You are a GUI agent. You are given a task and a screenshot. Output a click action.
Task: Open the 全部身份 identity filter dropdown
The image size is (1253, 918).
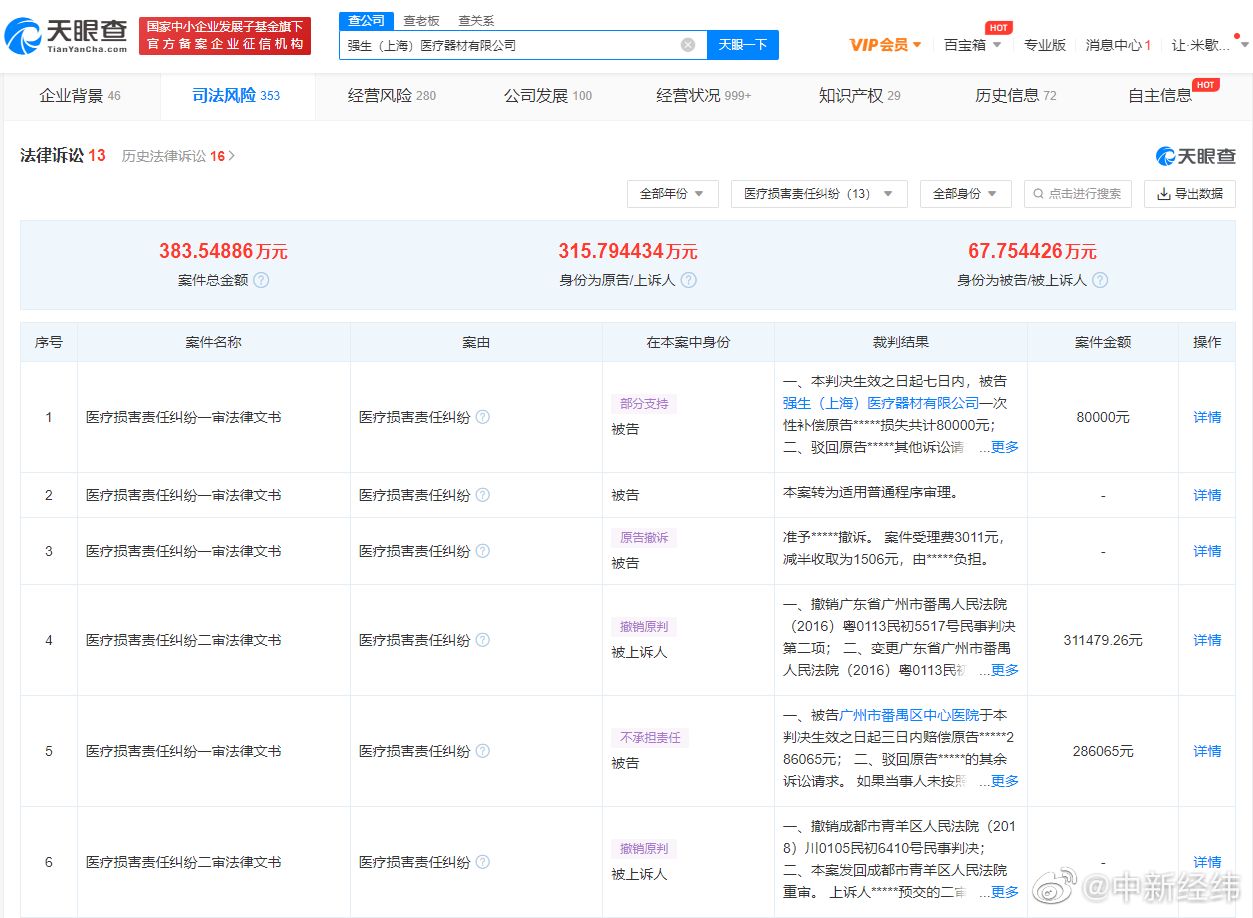tap(965, 194)
